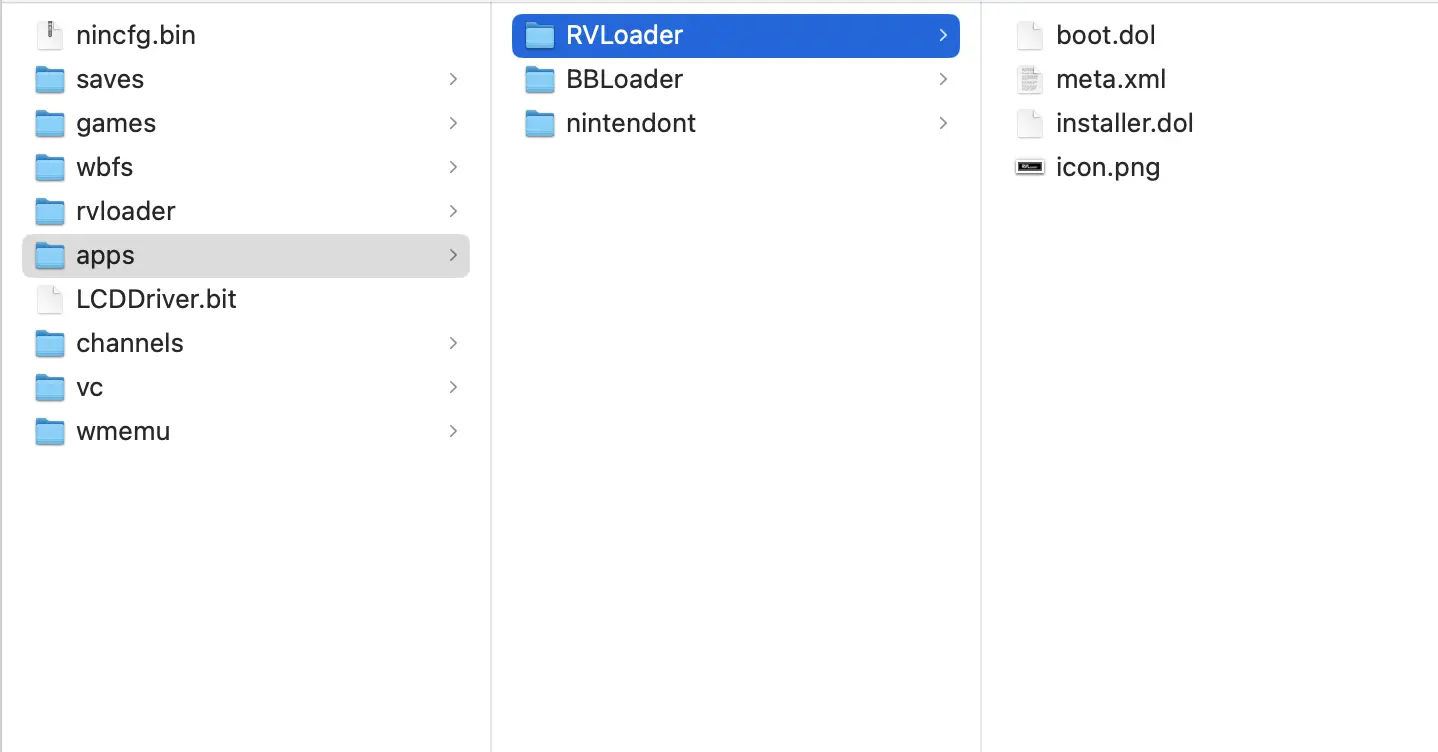Select the vc folder
The height and width of the screenshot is (752, 1438).
click(245, 387)
